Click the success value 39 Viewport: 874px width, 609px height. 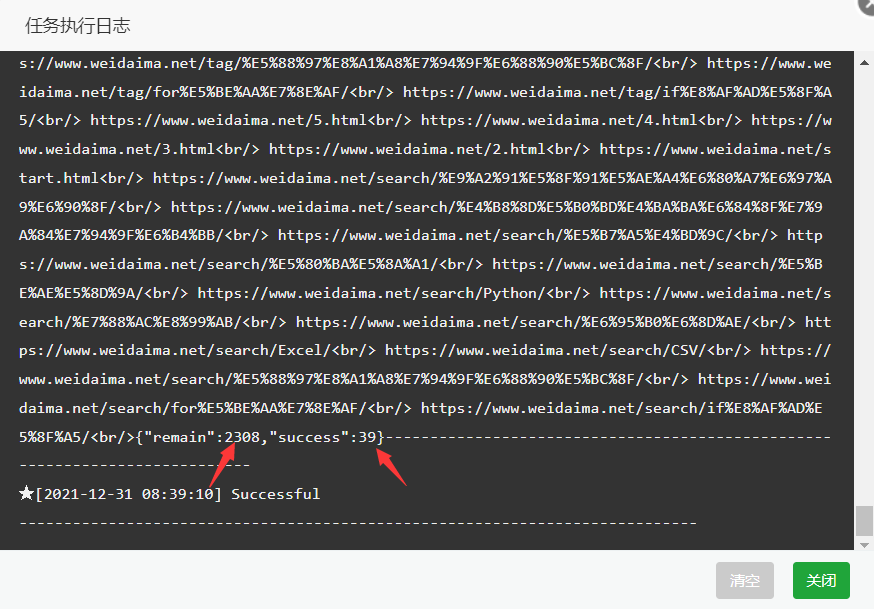367,437
